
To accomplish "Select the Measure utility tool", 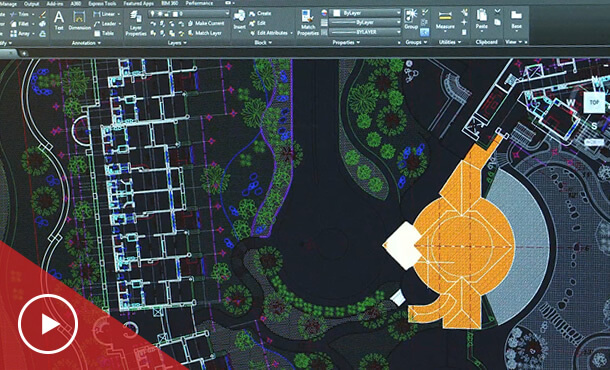I will (445, 20).
